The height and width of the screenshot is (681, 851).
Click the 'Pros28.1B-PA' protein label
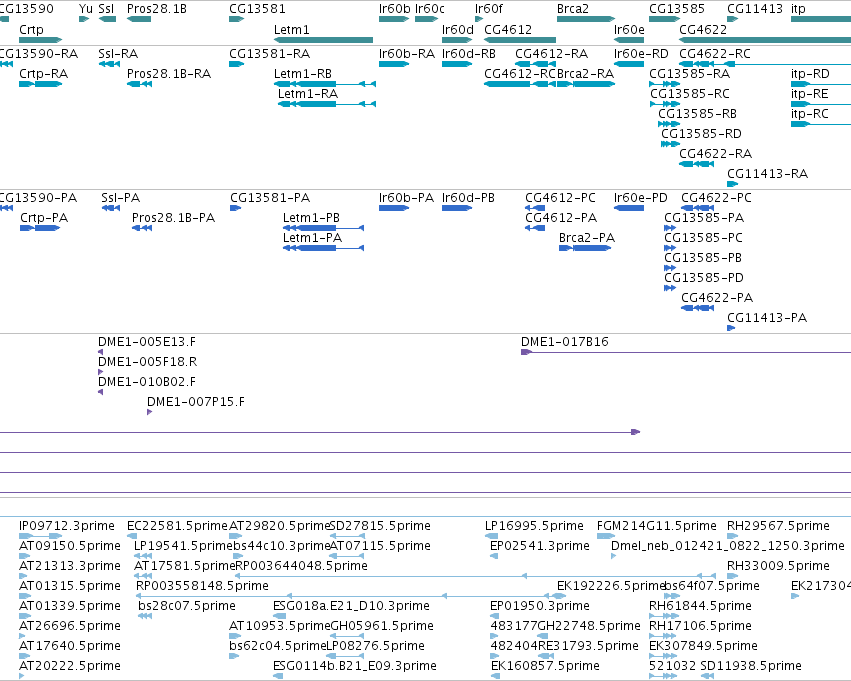coord(174,218)
